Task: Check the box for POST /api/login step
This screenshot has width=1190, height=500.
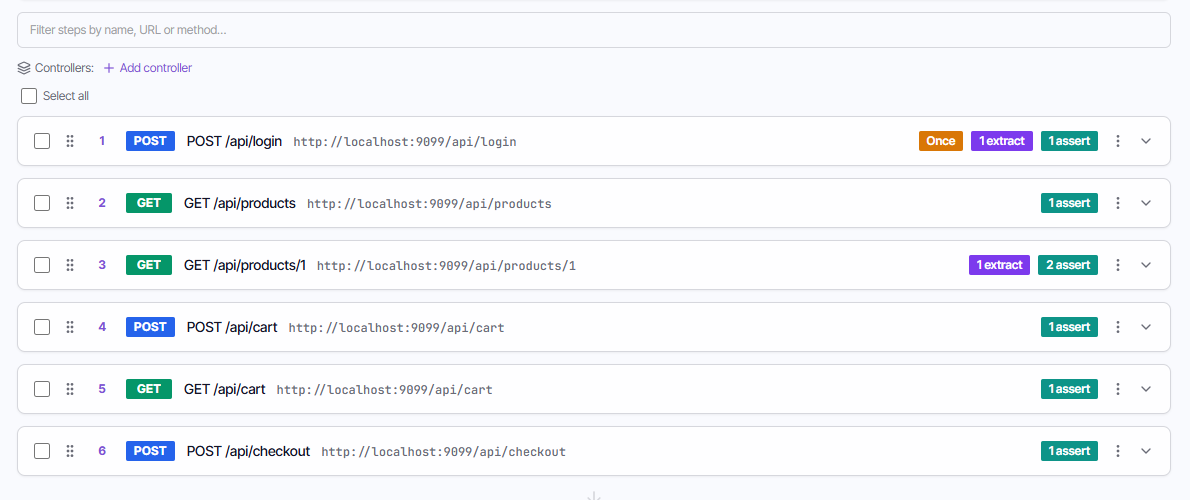Action: (x=42, y=141)
